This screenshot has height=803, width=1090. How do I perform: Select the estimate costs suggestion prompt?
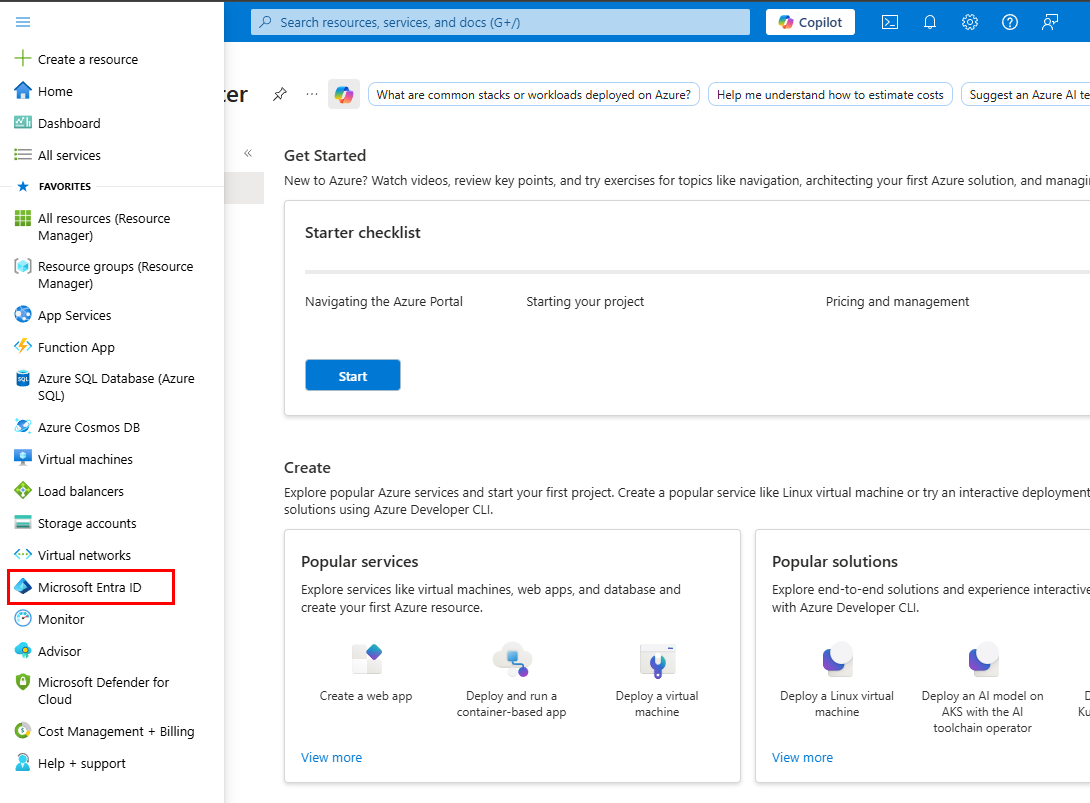pos(829,95)
